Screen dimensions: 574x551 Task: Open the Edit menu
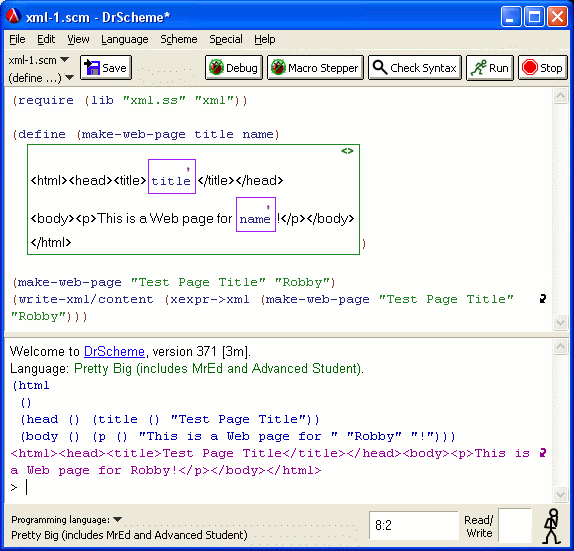coord(46,39)
